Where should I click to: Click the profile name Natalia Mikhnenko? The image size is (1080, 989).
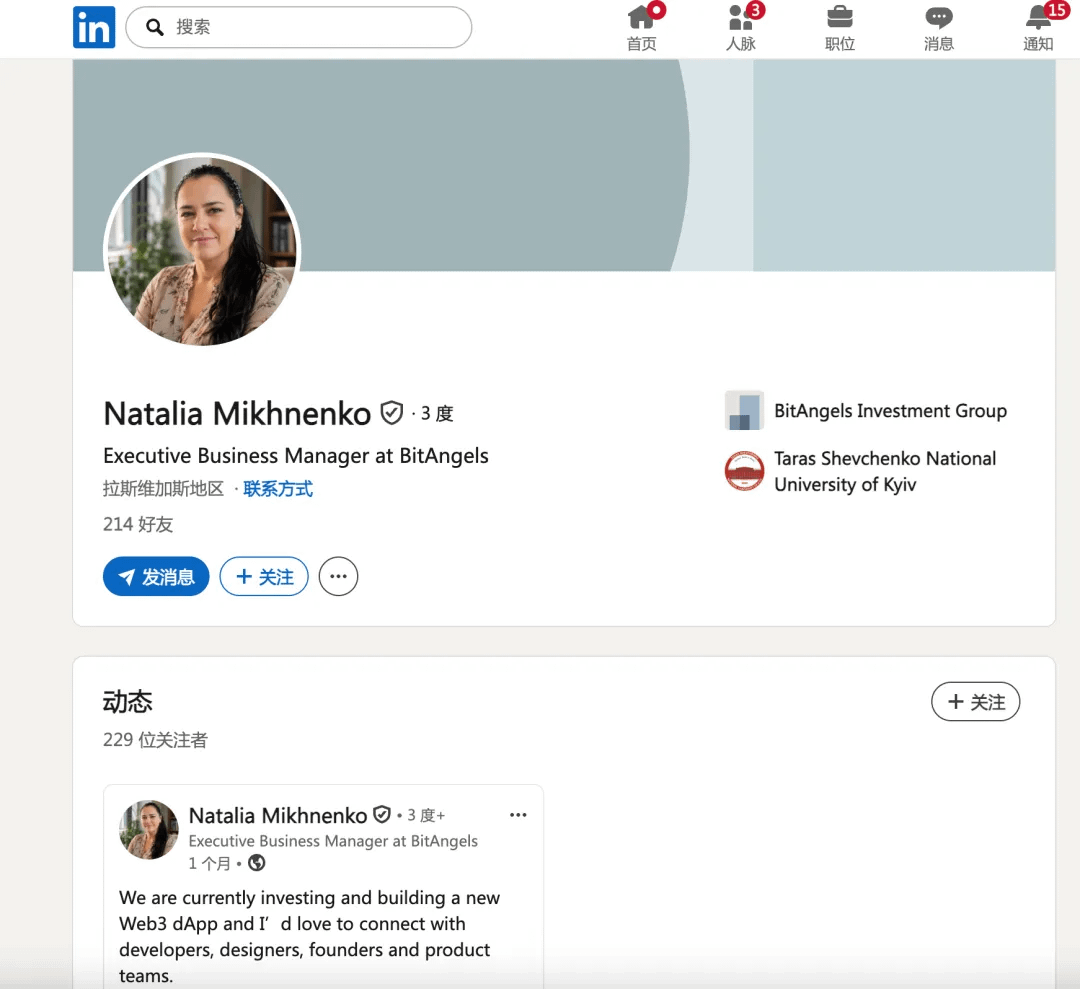[237, 414]
